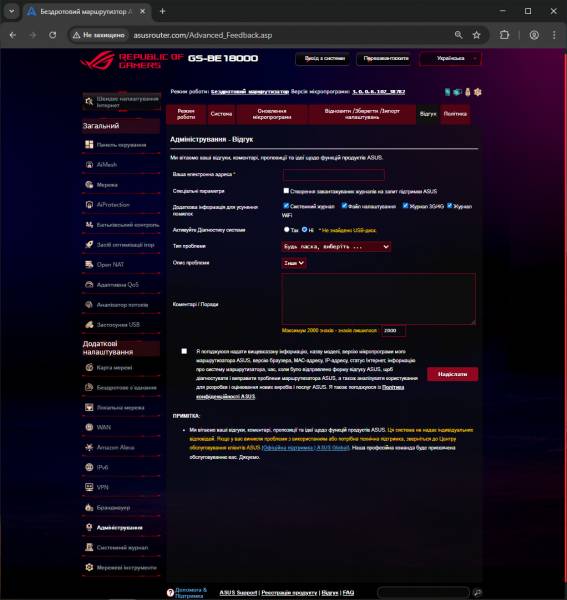Click the footer search input box

pos(423,593)
